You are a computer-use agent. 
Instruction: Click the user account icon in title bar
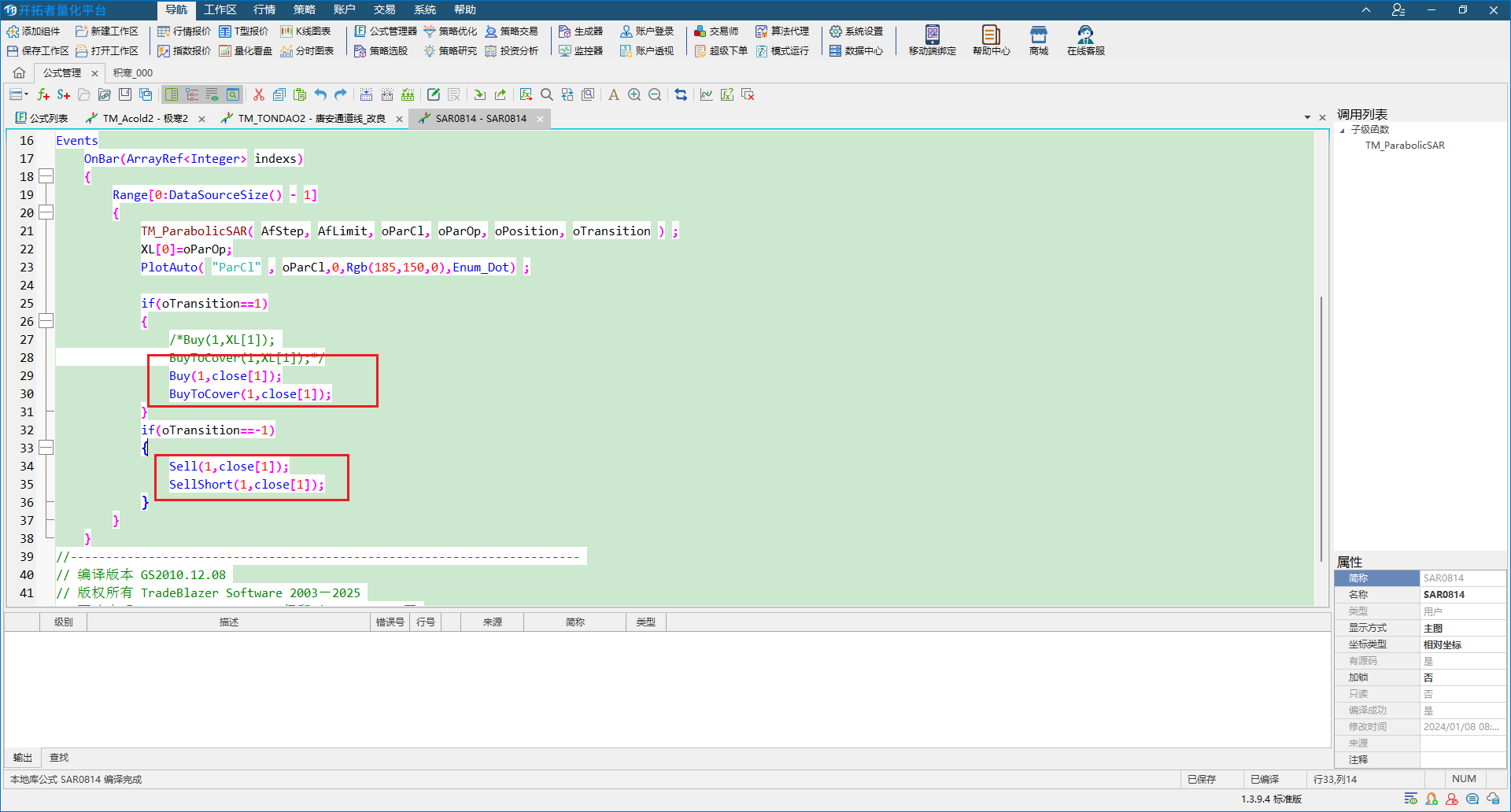[x=1398, y=10]
